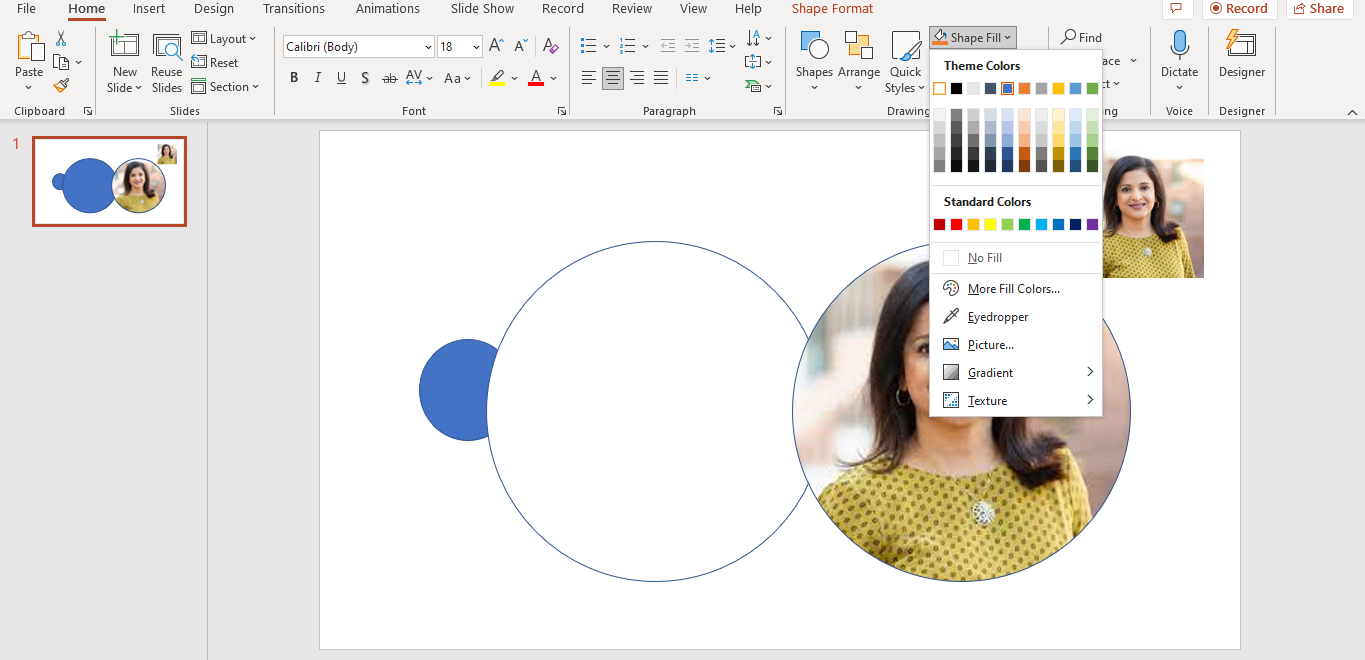Toggle bold text formatting

tap(293, 77)
